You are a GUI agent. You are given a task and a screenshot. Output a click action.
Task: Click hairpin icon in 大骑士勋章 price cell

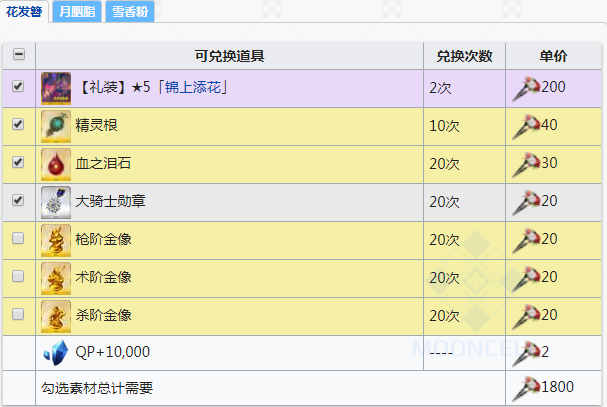[526, 203]
